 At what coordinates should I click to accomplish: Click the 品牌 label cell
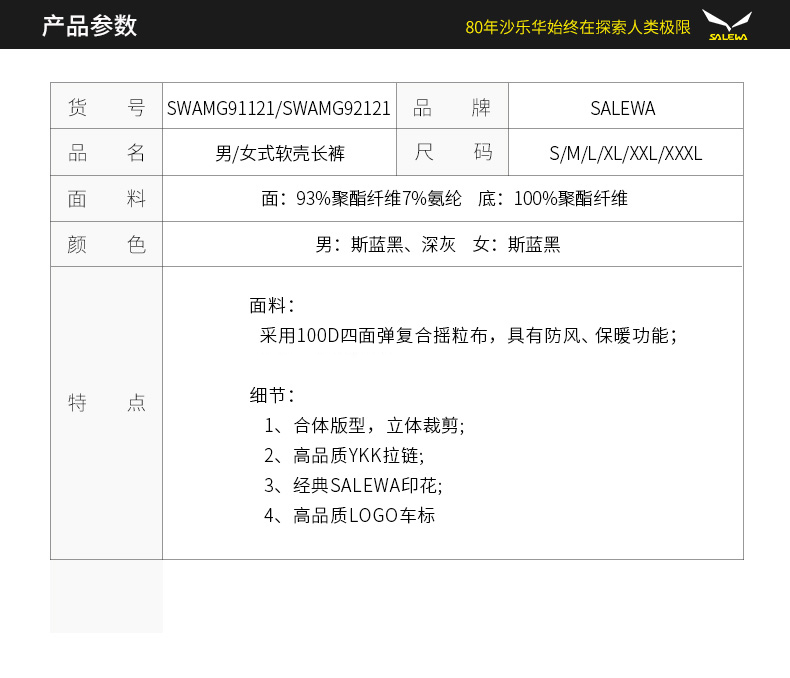[452, 106]
